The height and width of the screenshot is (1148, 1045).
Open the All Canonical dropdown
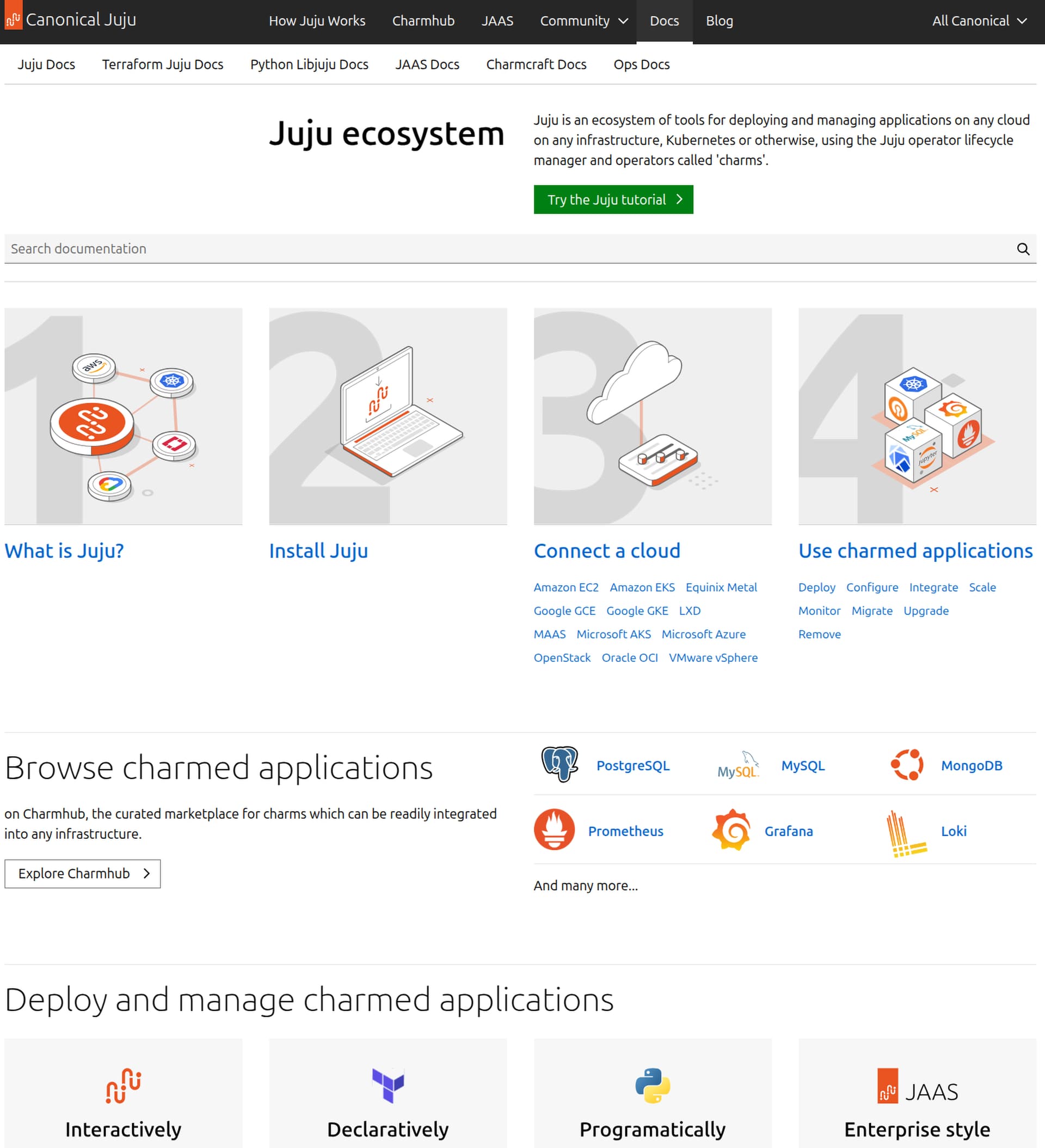[979, 21]
